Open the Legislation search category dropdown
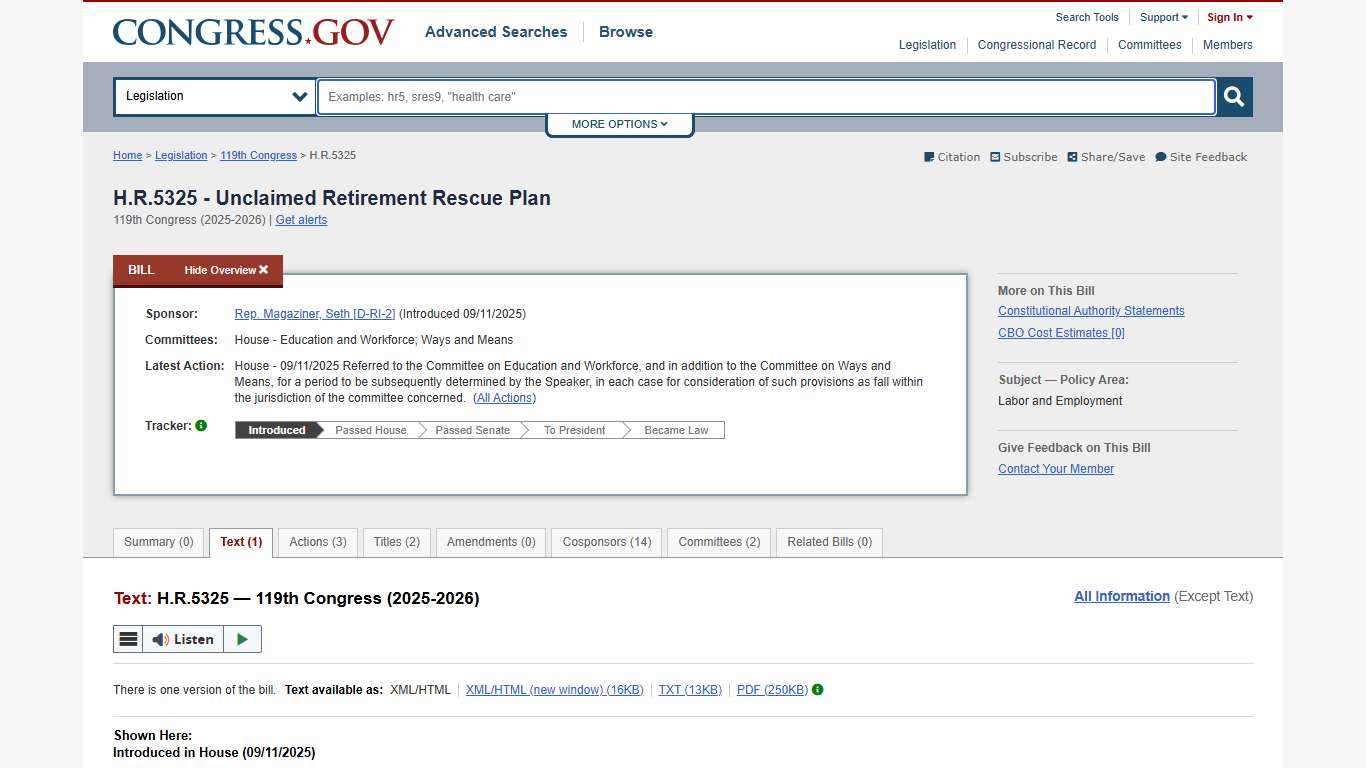This screenshot has width=1366, height=768. (x=214, y=96)
